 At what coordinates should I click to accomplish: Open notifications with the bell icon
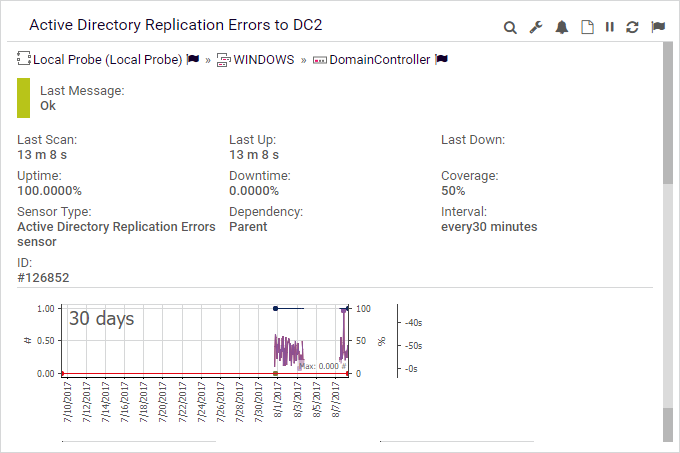tap(562, 27)
